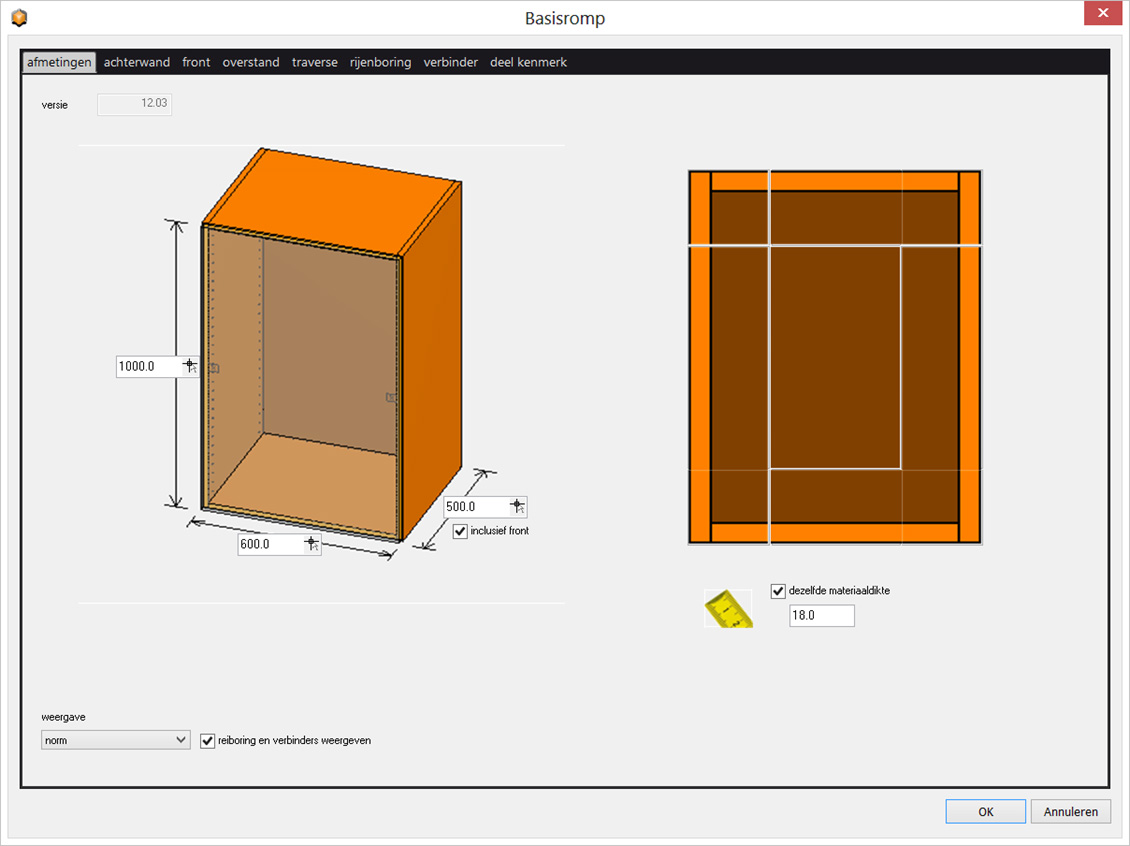Disable reiboring en verbinders weergeven
Screen dimensions: 1130x846
pos(207,740)
